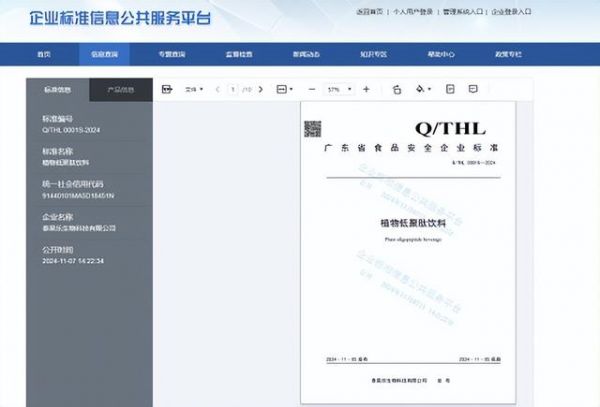Open the fit-width page mode dropdown
This screenshot has width=600, height=407.
tap(284, 89)
